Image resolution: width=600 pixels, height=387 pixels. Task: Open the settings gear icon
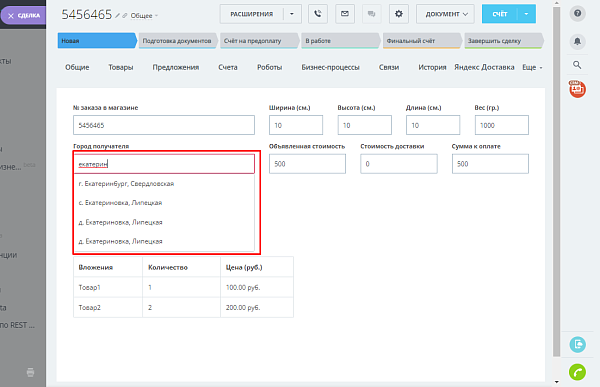pyautogui.click(x=399, y=14)
